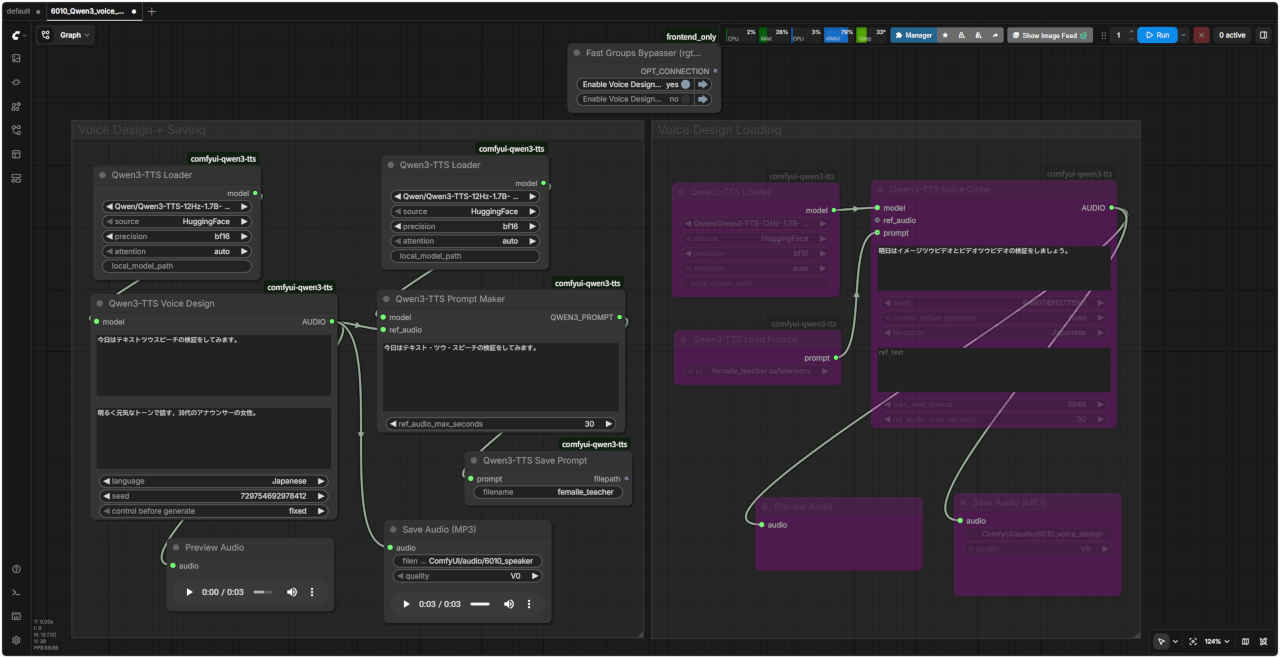Toggle the right side panel icon
This screenshot has height=658, width=1280.
pyautogui.click(x=1263, y=35)
